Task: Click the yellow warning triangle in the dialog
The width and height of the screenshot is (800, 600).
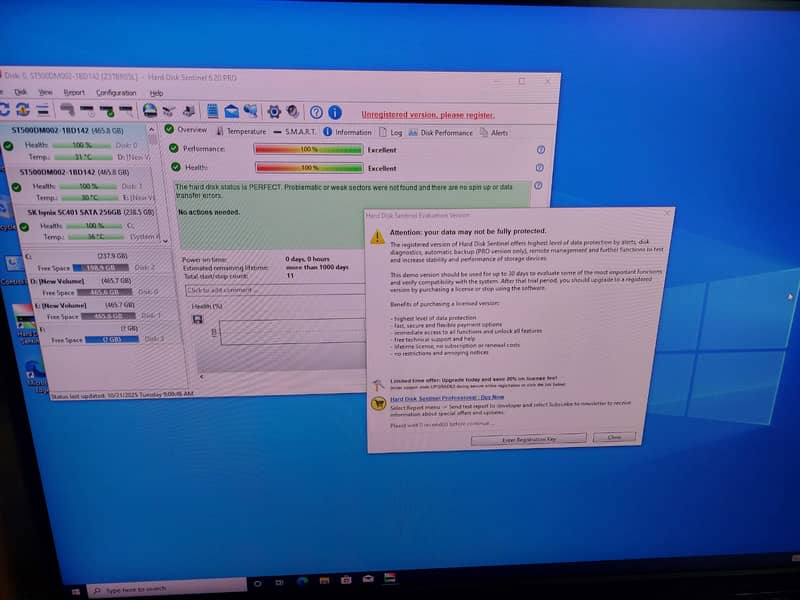Action: pyautogui.click(x=377, y=237)
